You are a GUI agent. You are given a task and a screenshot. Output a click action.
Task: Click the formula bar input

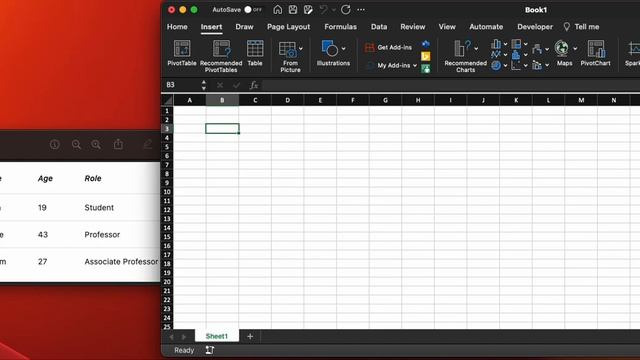coord(451,85)
